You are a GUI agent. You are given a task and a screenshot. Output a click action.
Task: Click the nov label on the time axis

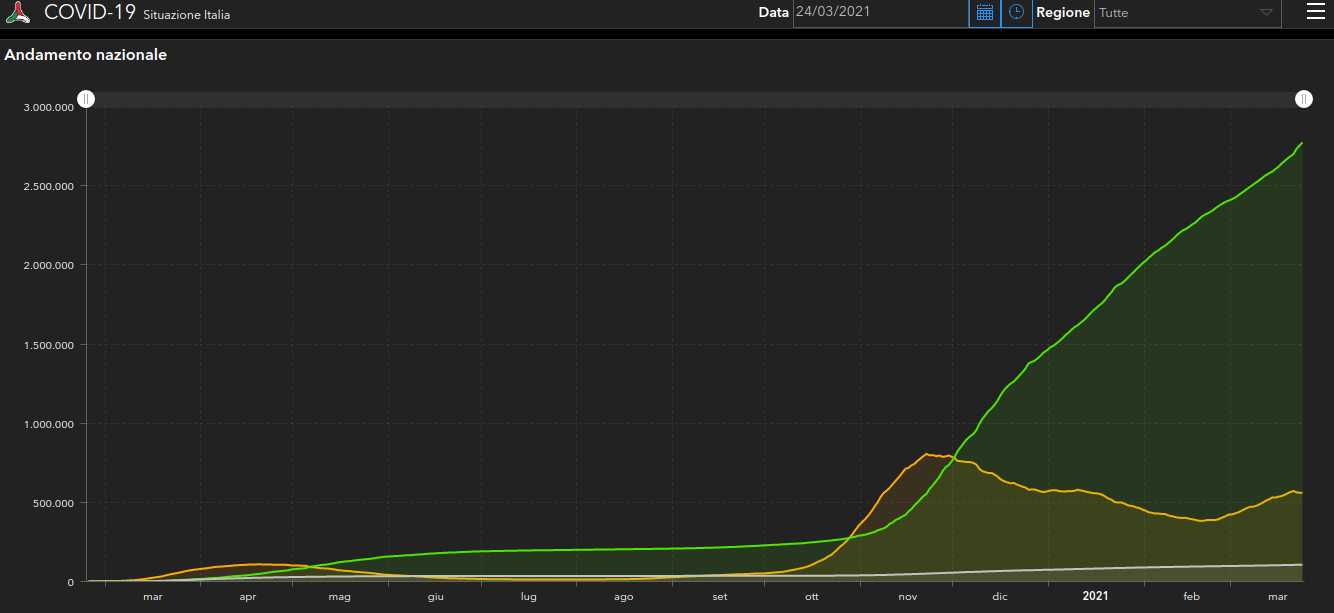pos(908,597)
